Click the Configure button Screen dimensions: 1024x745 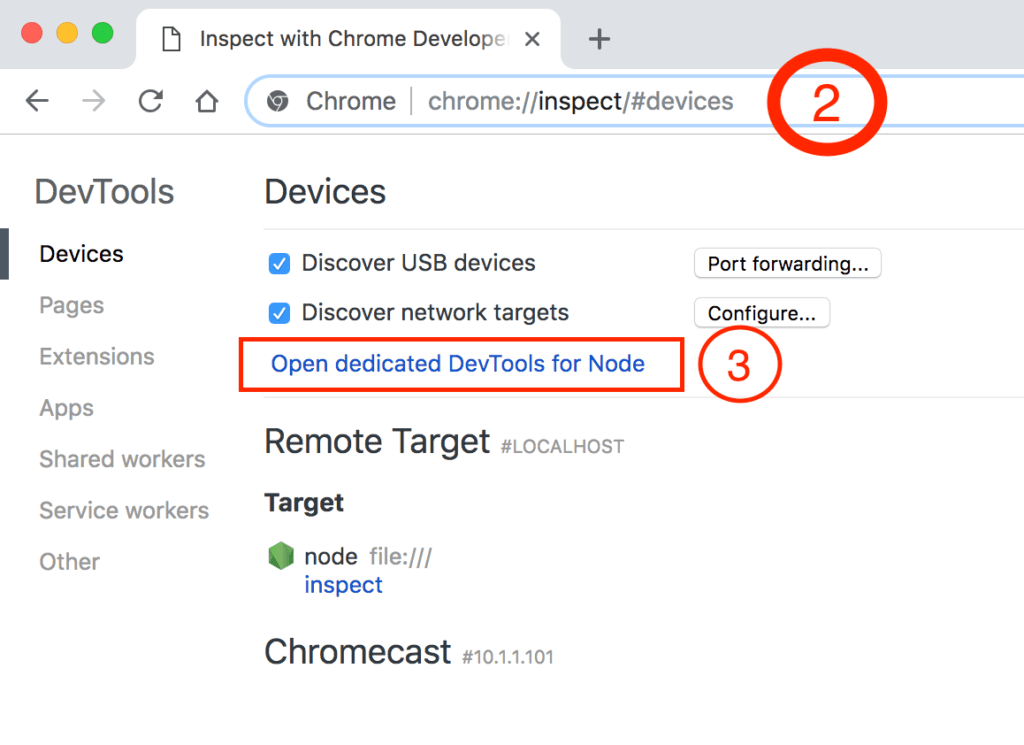[x=761, y=313]
